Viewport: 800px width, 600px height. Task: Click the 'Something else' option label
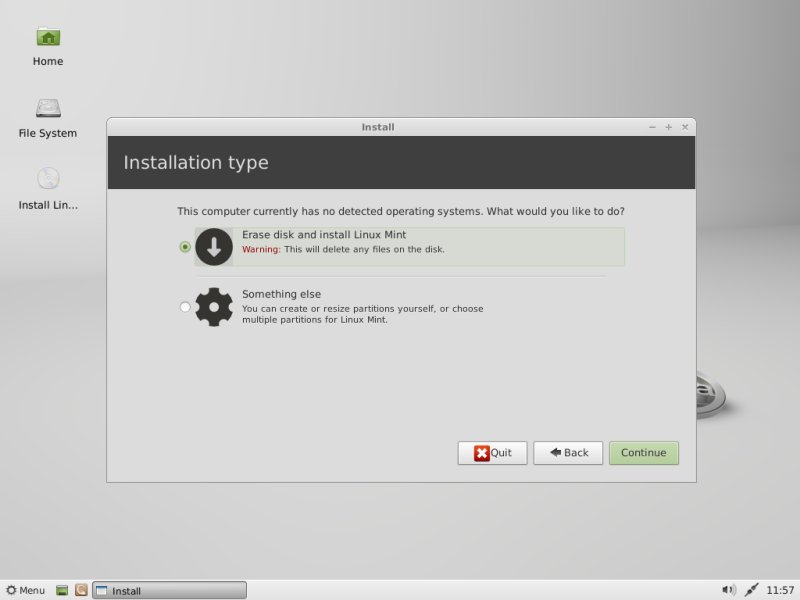[x=281, y=294]
